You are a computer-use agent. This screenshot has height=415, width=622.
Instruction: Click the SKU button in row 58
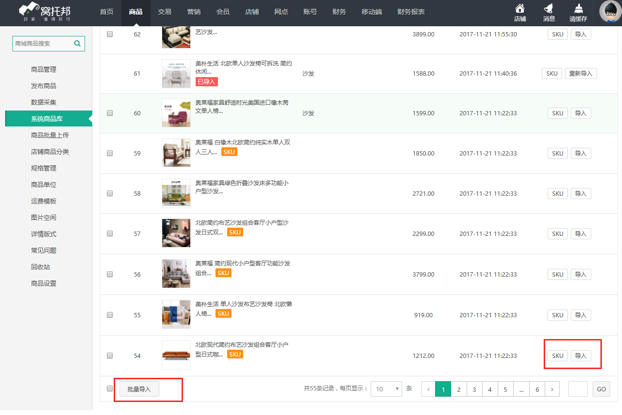(557, 193)
